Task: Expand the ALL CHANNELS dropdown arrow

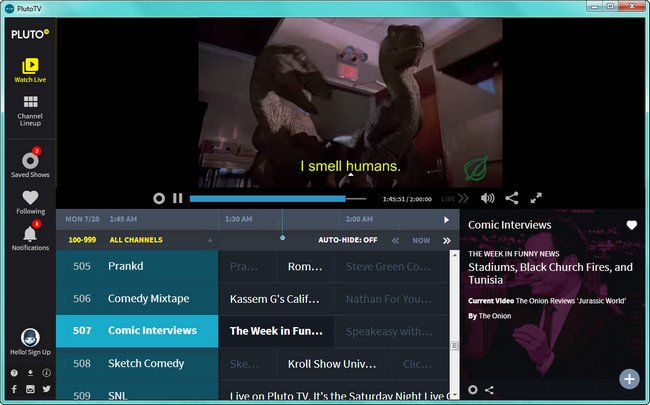Action: click(210, 240)
